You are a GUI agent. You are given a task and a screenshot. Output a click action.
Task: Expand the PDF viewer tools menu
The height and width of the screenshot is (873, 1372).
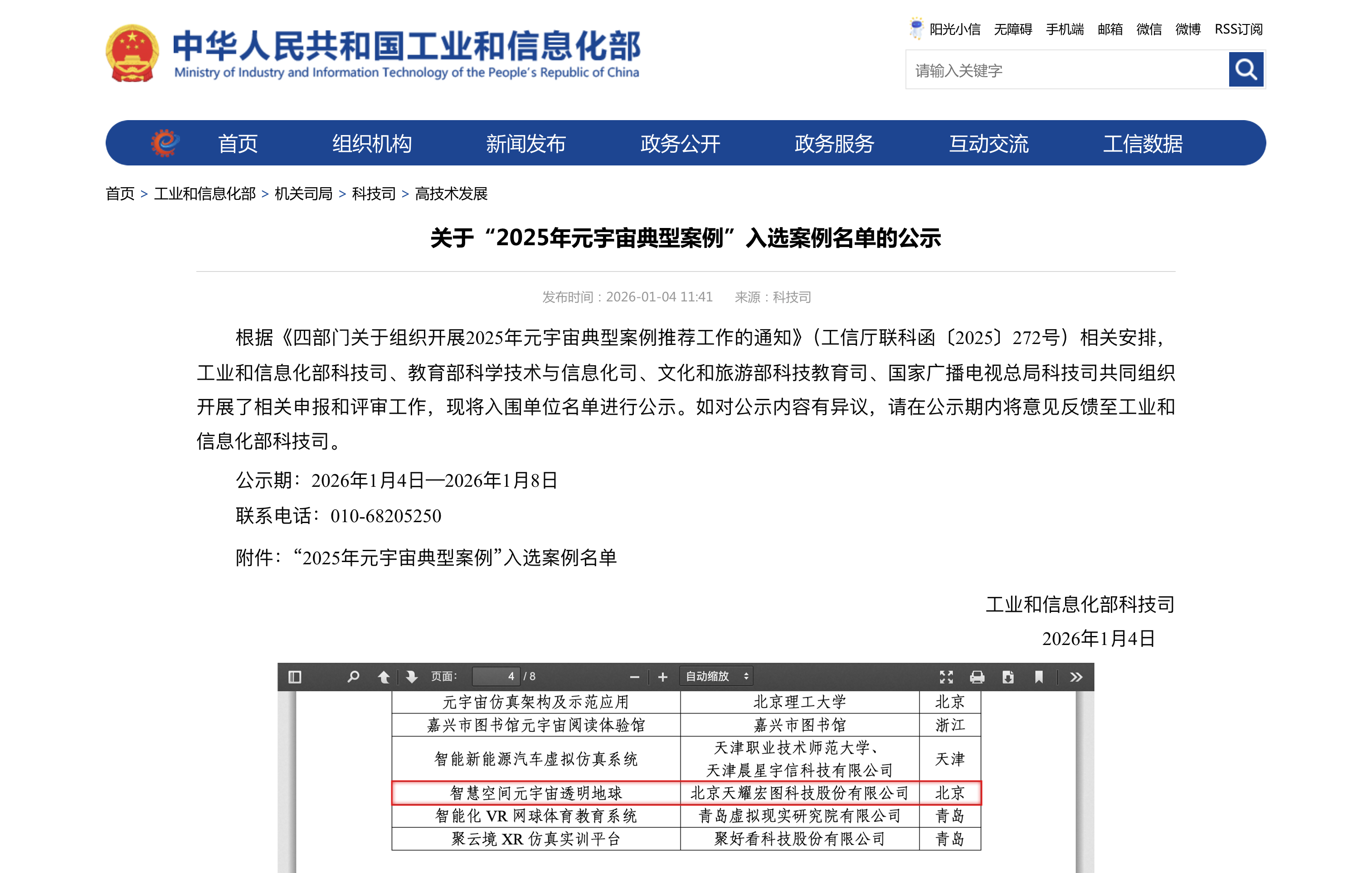coord(1076,677)
